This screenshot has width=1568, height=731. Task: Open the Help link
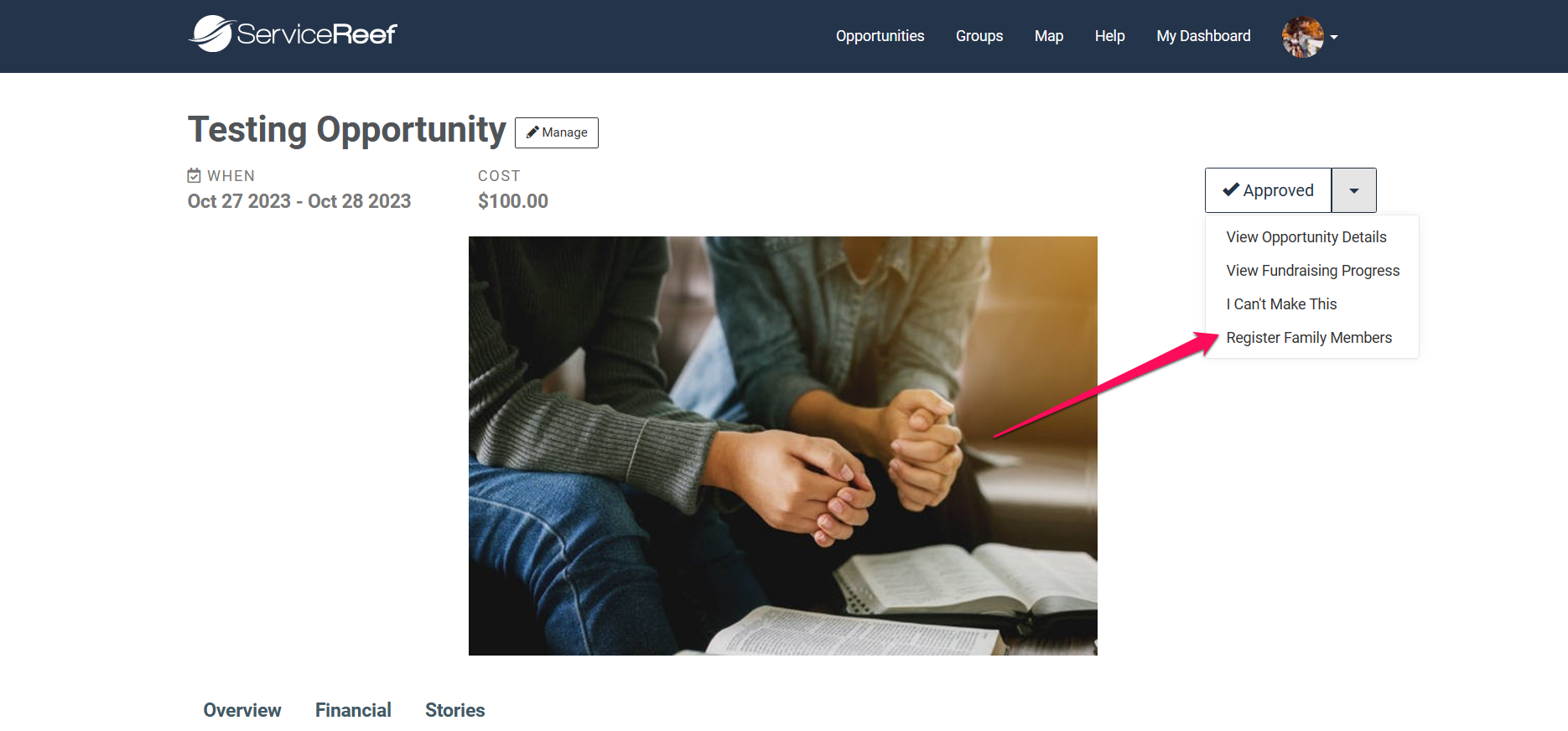tap(1109, 36)
